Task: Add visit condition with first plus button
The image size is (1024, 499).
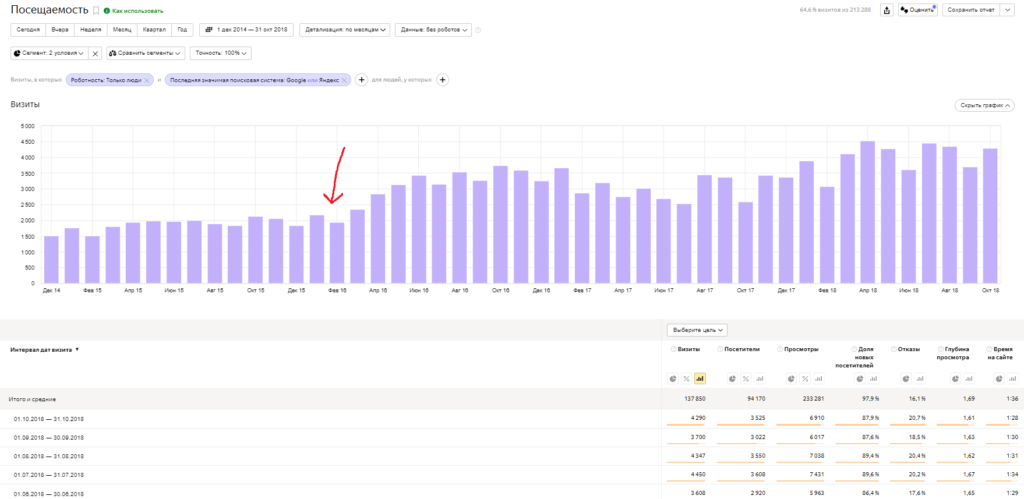Action: point(360,80)
